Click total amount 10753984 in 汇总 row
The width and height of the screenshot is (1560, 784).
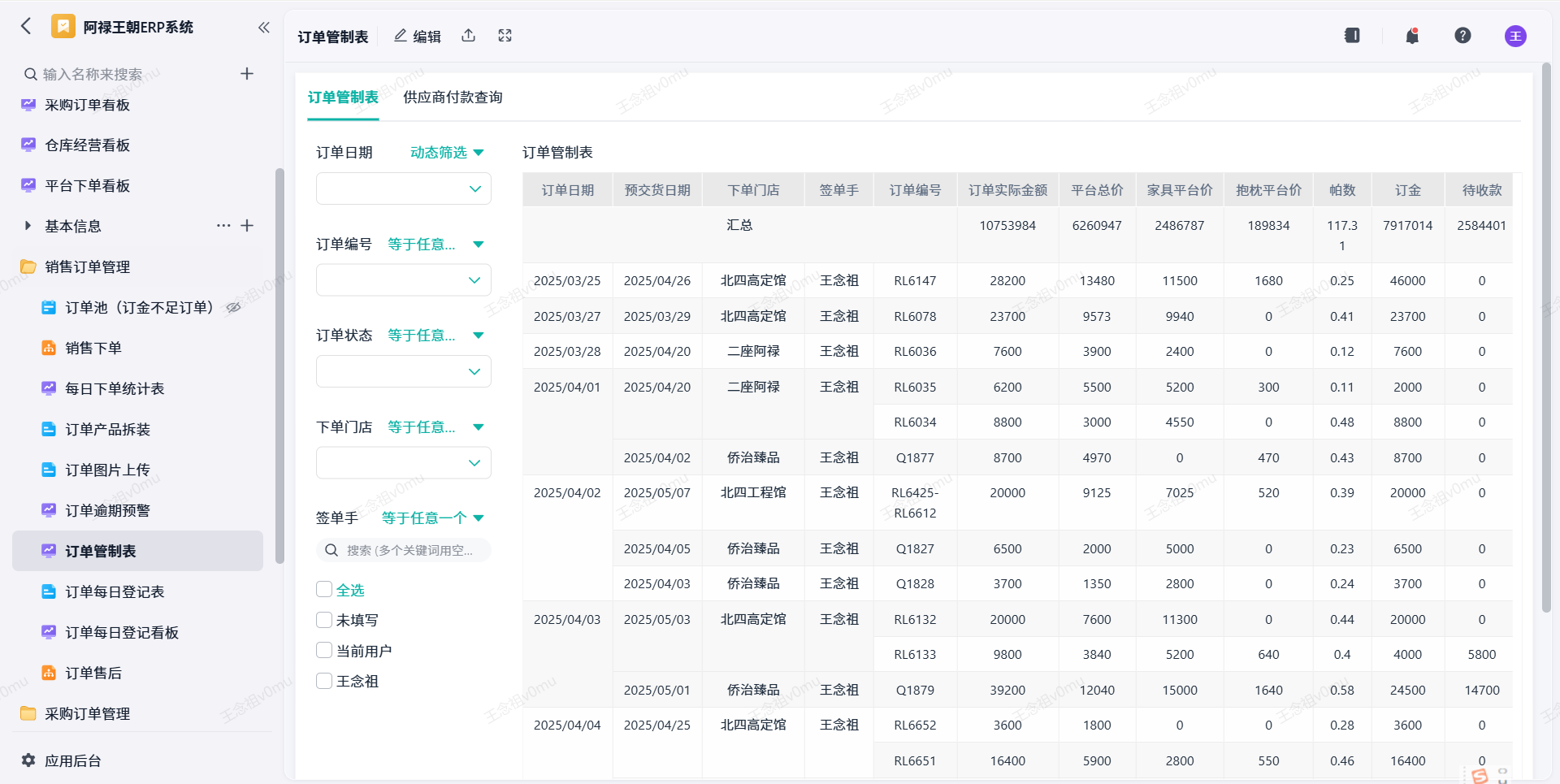click(x=1007, y=226)
